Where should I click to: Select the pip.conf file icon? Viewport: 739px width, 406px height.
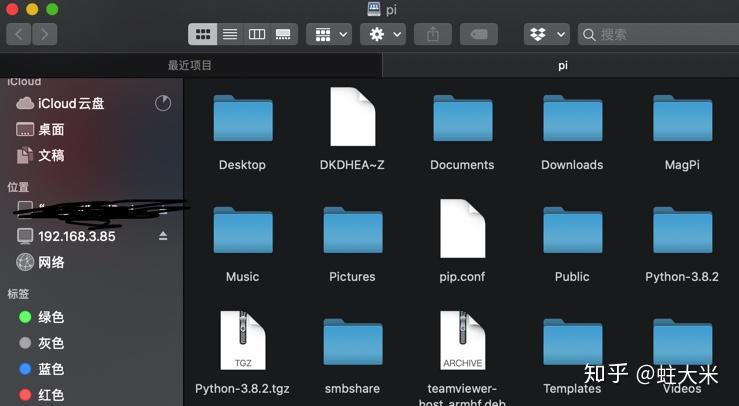pos(462,228)
